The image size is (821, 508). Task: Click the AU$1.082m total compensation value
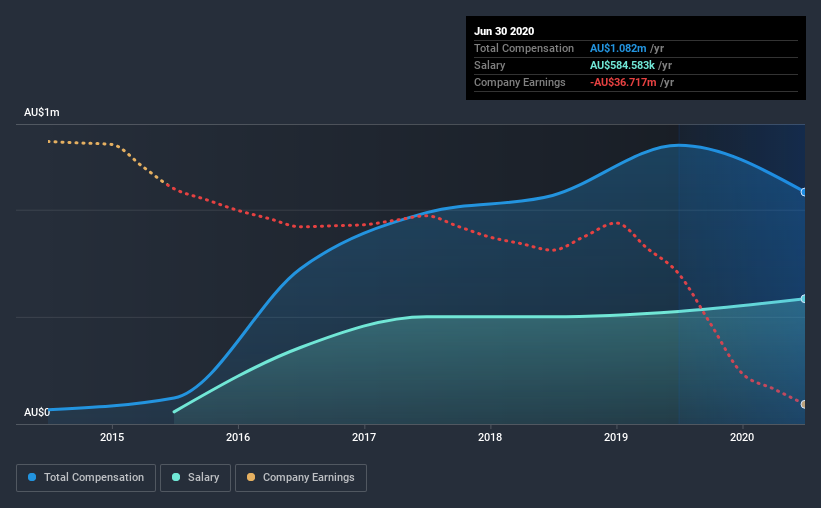coord(618,48)
